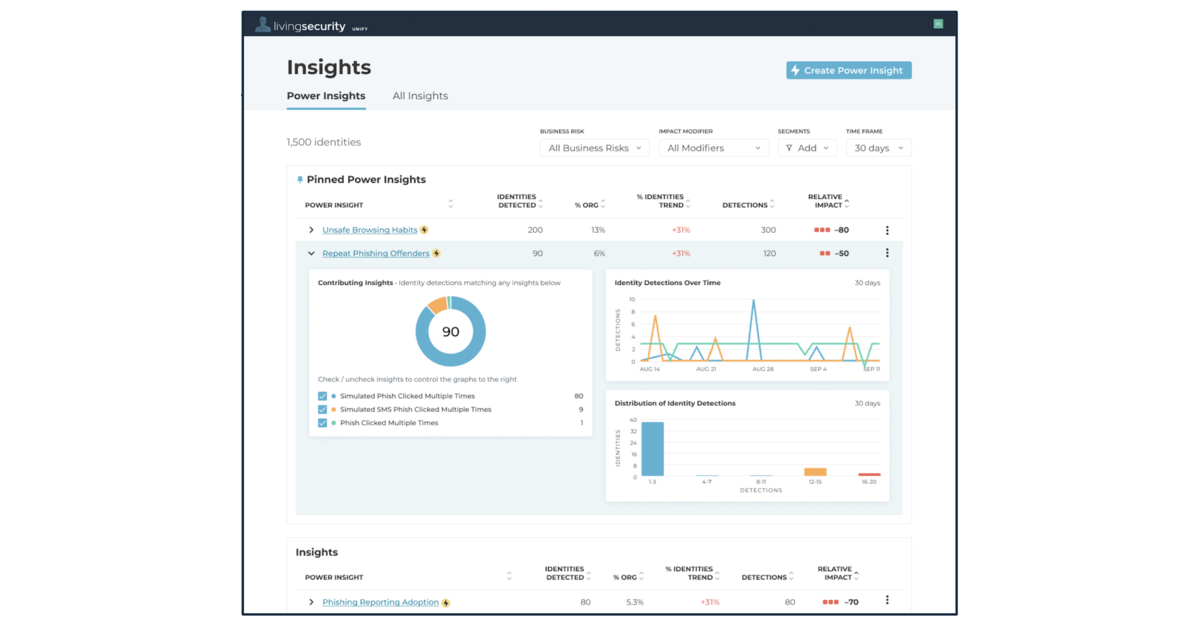Switch to the All Insights tab

[x=420, y=96]
